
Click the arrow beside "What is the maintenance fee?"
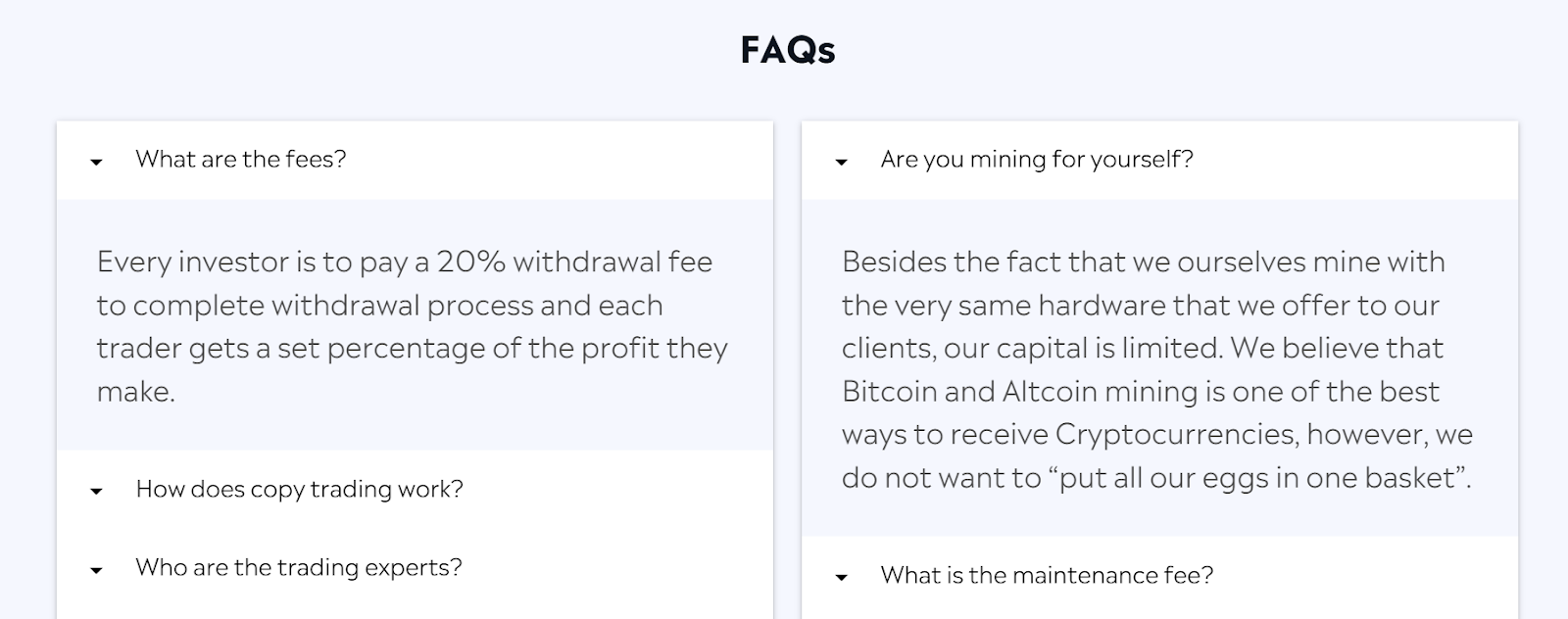click(842, 577)
